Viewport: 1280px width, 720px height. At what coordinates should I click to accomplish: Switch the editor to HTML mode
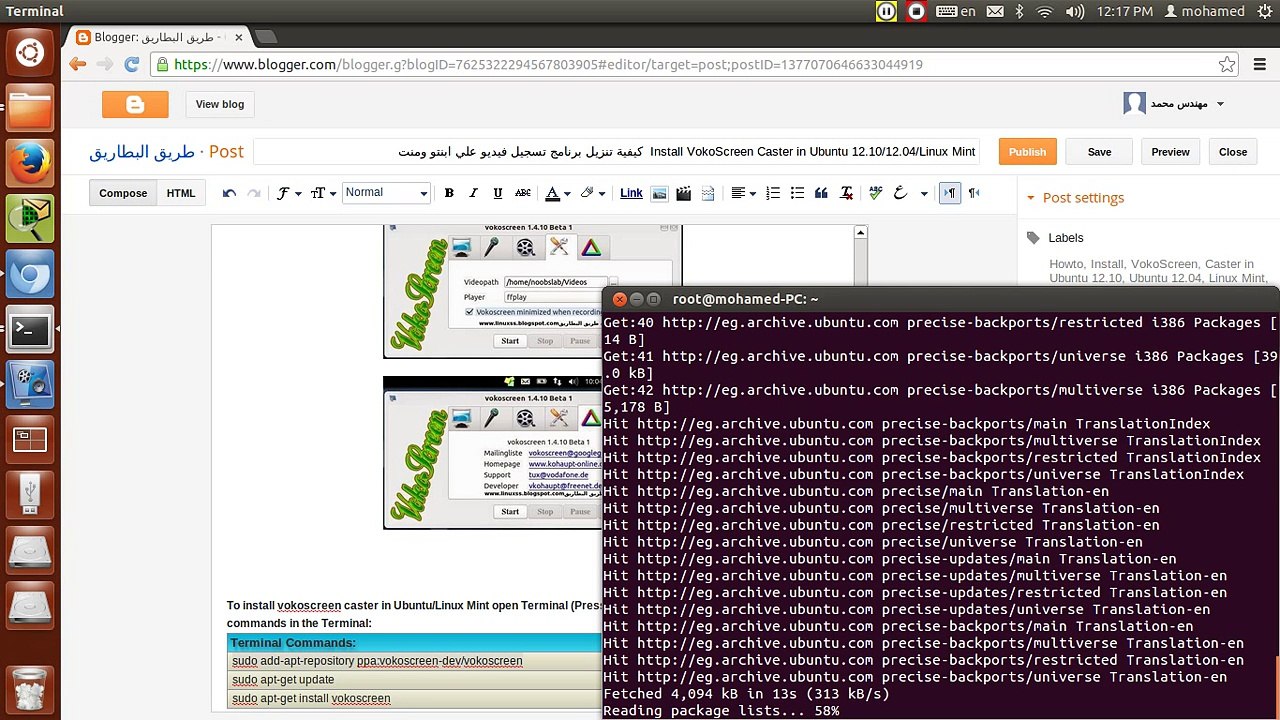(x=181, y=193)
